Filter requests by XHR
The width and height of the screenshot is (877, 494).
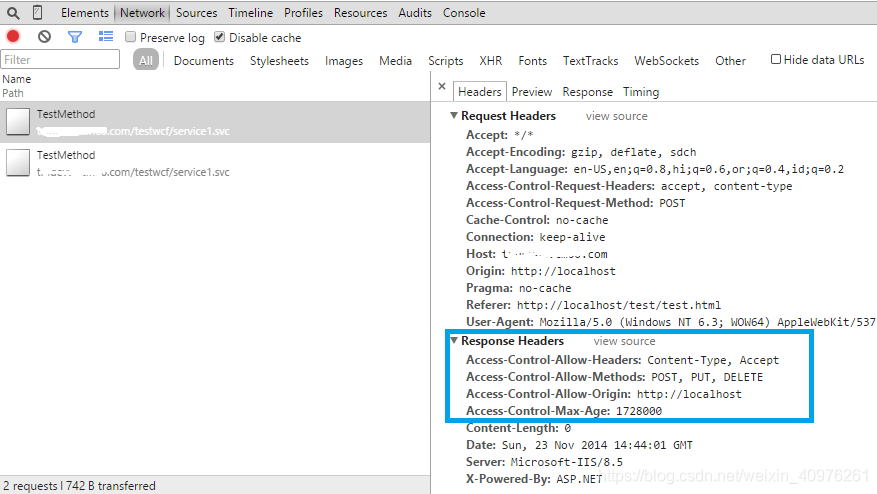491,60
